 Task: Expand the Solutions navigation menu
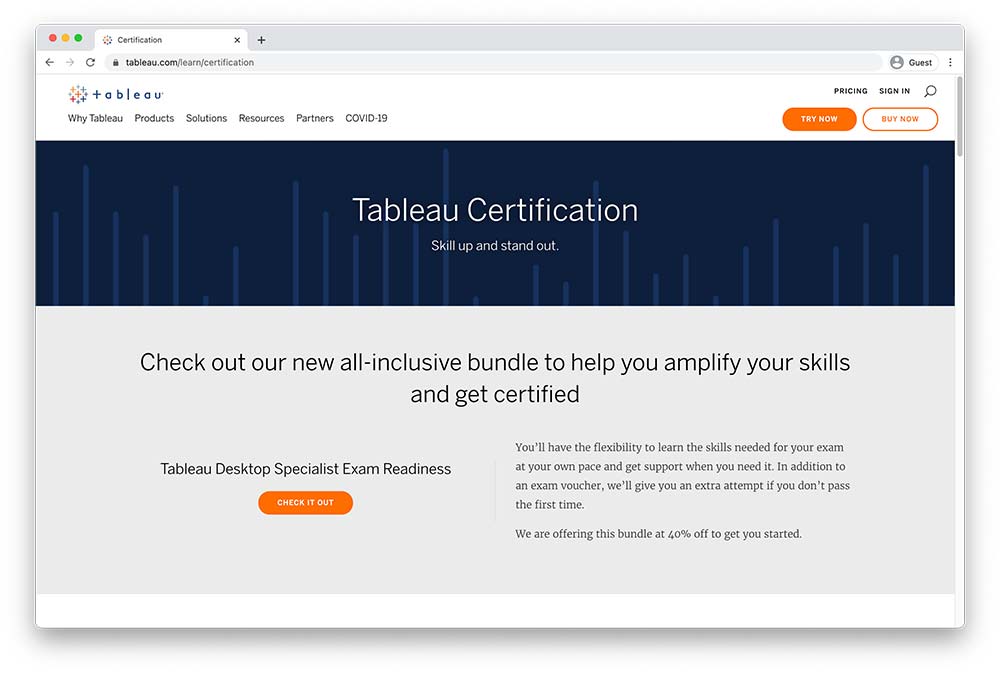[x=206, y=118]
